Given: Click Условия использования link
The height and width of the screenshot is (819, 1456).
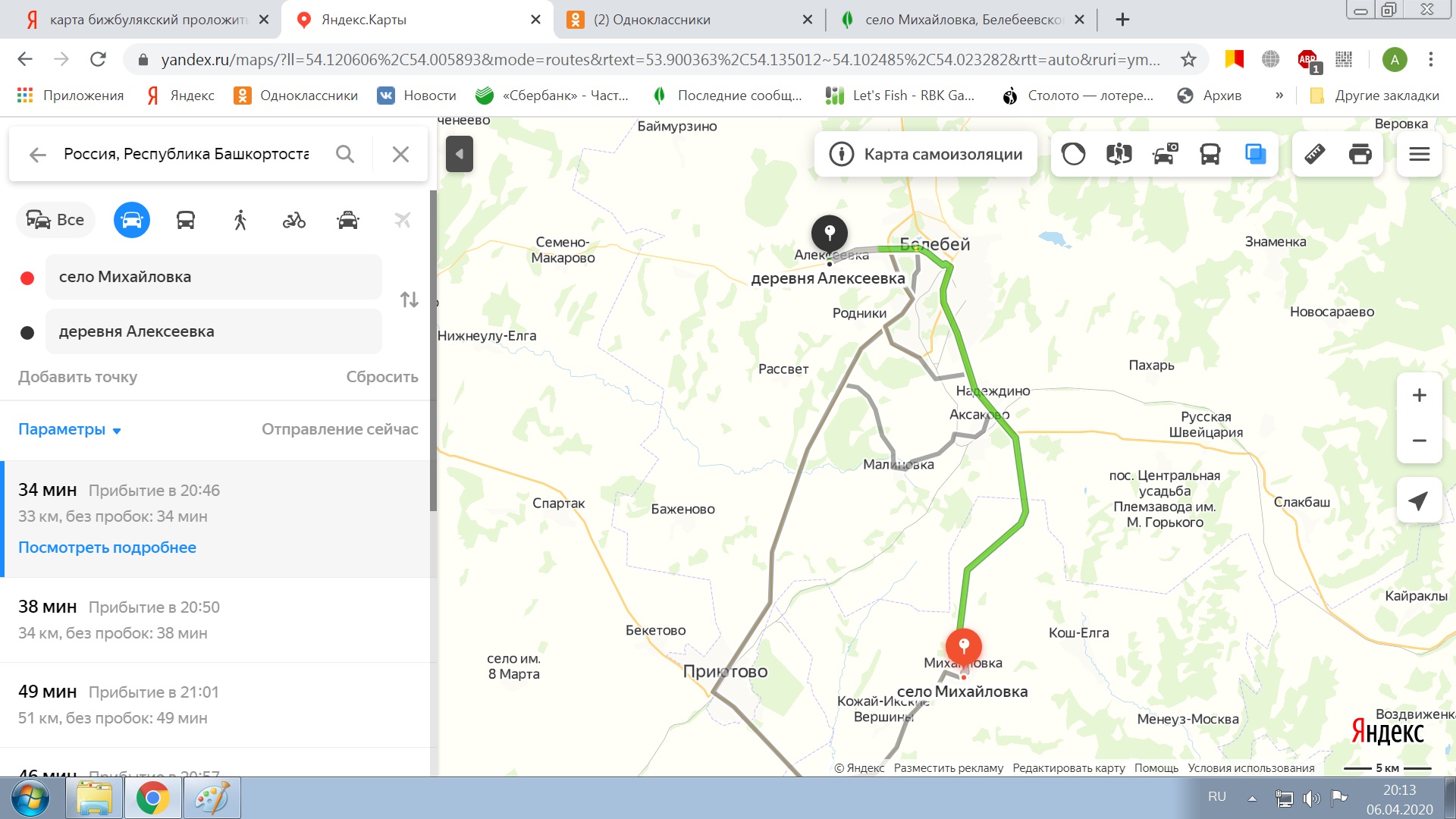Looking at the screenshot, I should pos(1251,768).
